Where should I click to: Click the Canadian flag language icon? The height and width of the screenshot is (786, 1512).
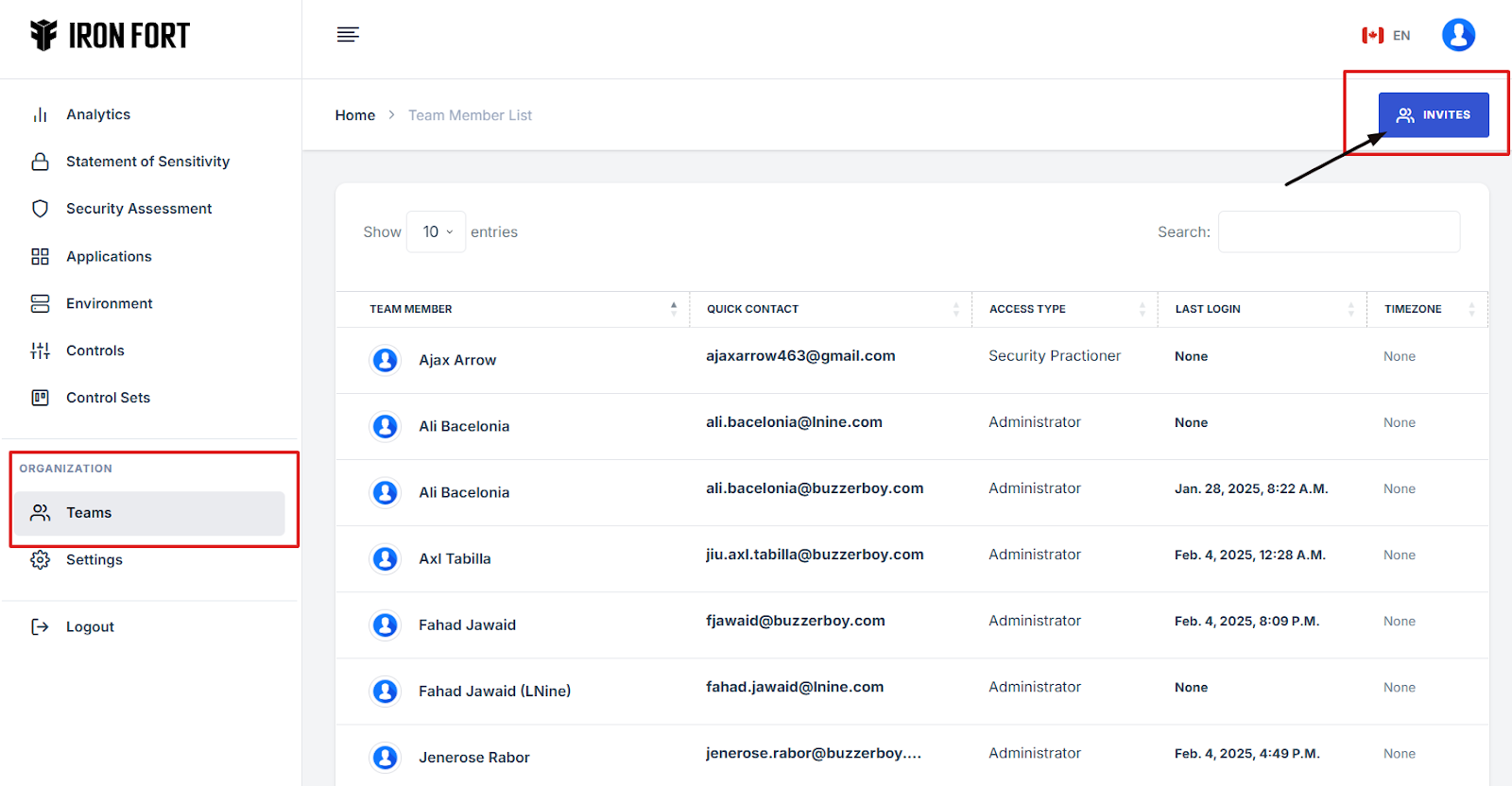tap(1372, 36)
